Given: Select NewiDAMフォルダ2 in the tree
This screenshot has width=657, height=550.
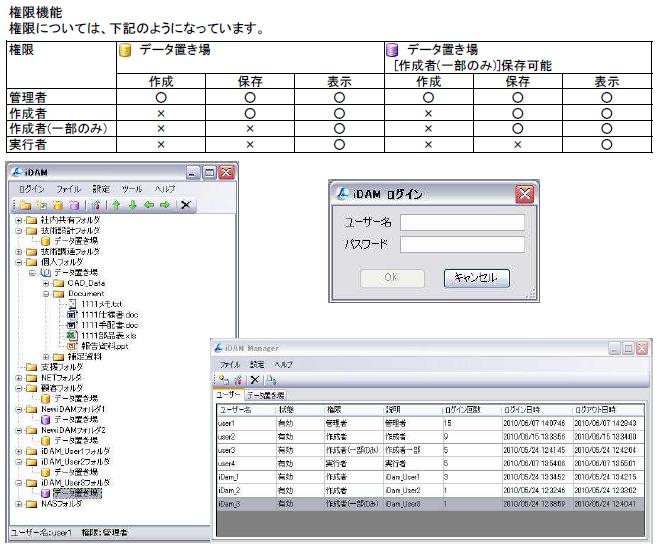Looking at the screenshot, I should [x=73, y=430].
